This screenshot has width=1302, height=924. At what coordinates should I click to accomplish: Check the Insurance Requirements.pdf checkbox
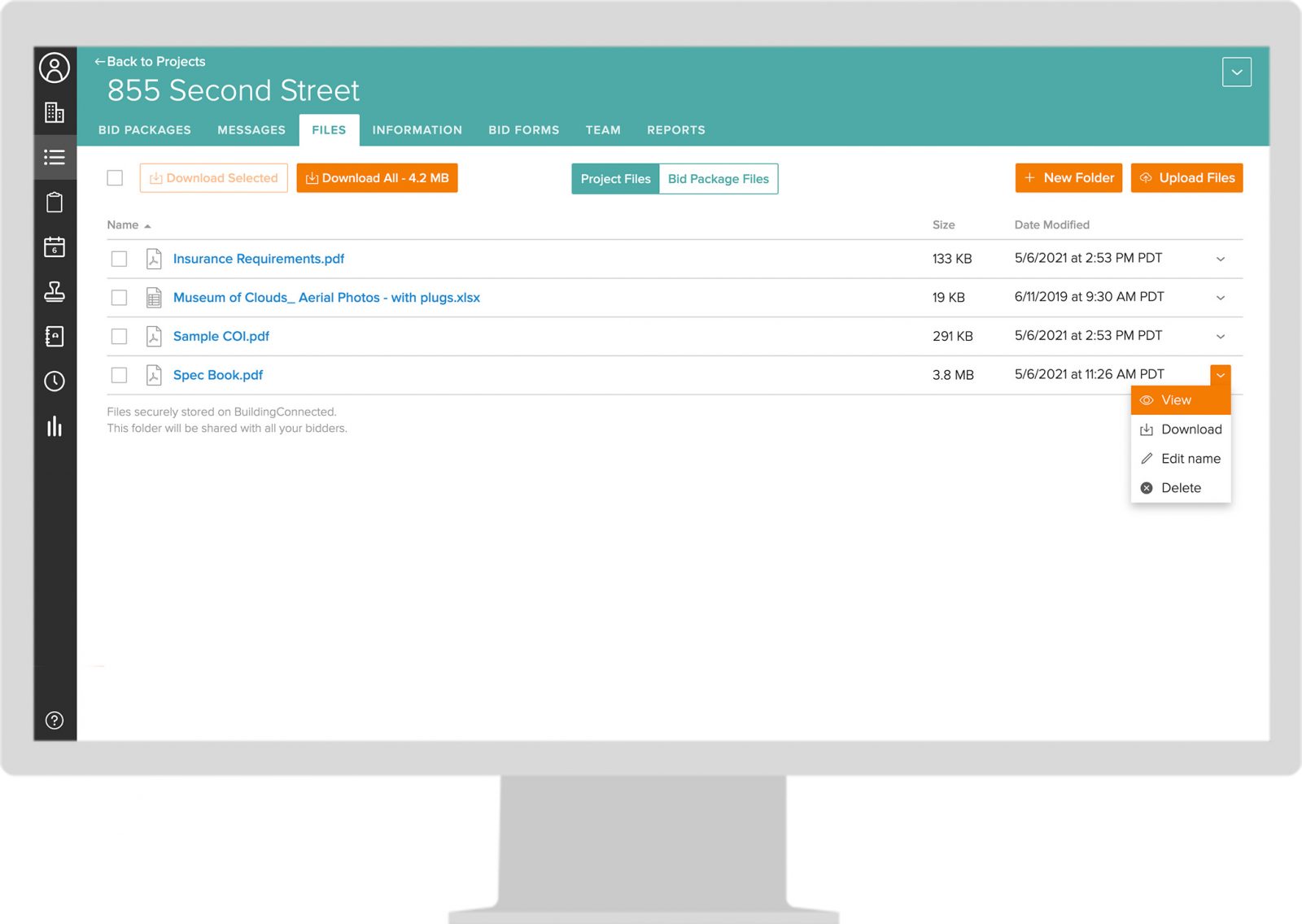[120, 259]
